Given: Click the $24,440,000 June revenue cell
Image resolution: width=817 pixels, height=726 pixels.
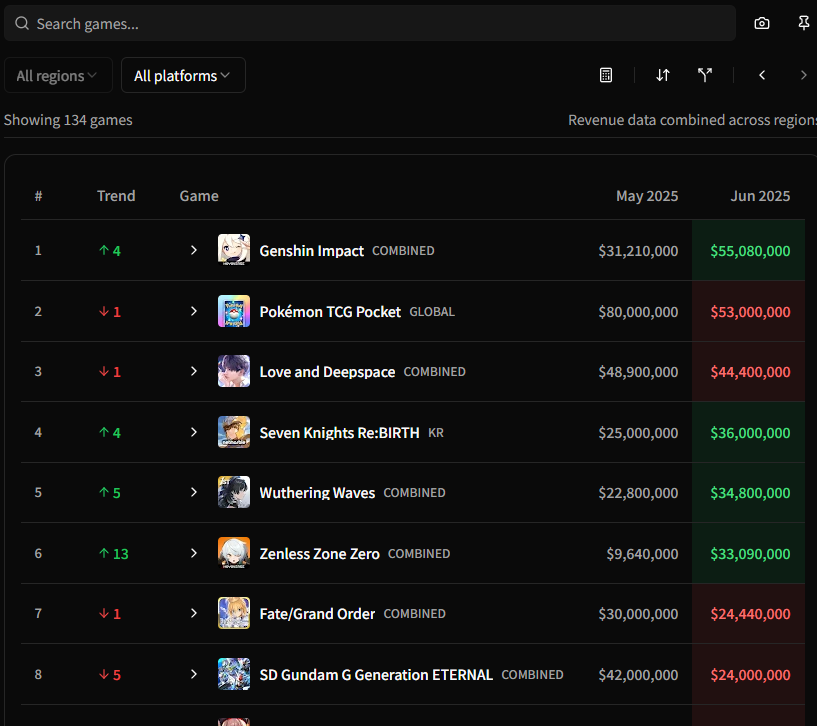Looking at the screenshot, I should coord(750,613).
